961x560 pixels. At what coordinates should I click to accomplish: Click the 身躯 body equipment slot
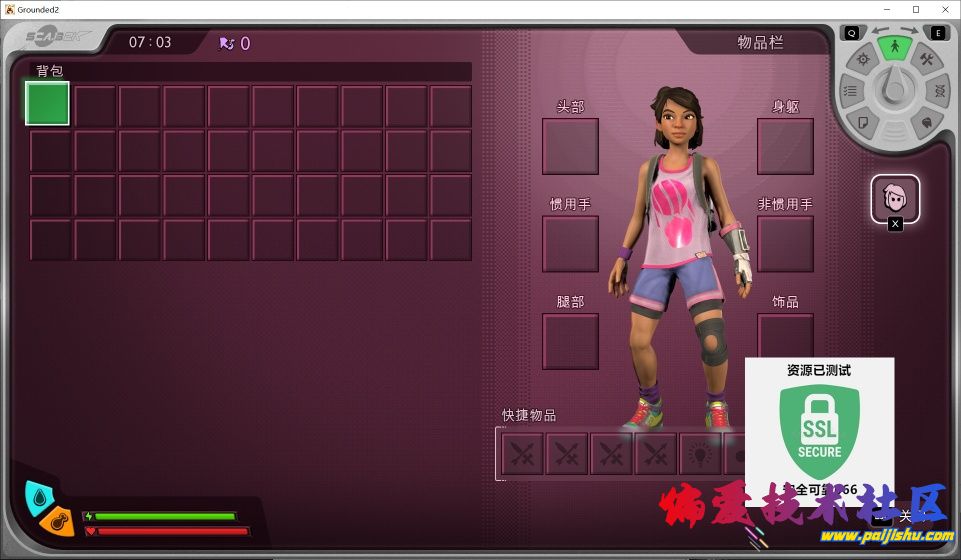[x=785, y=147]
